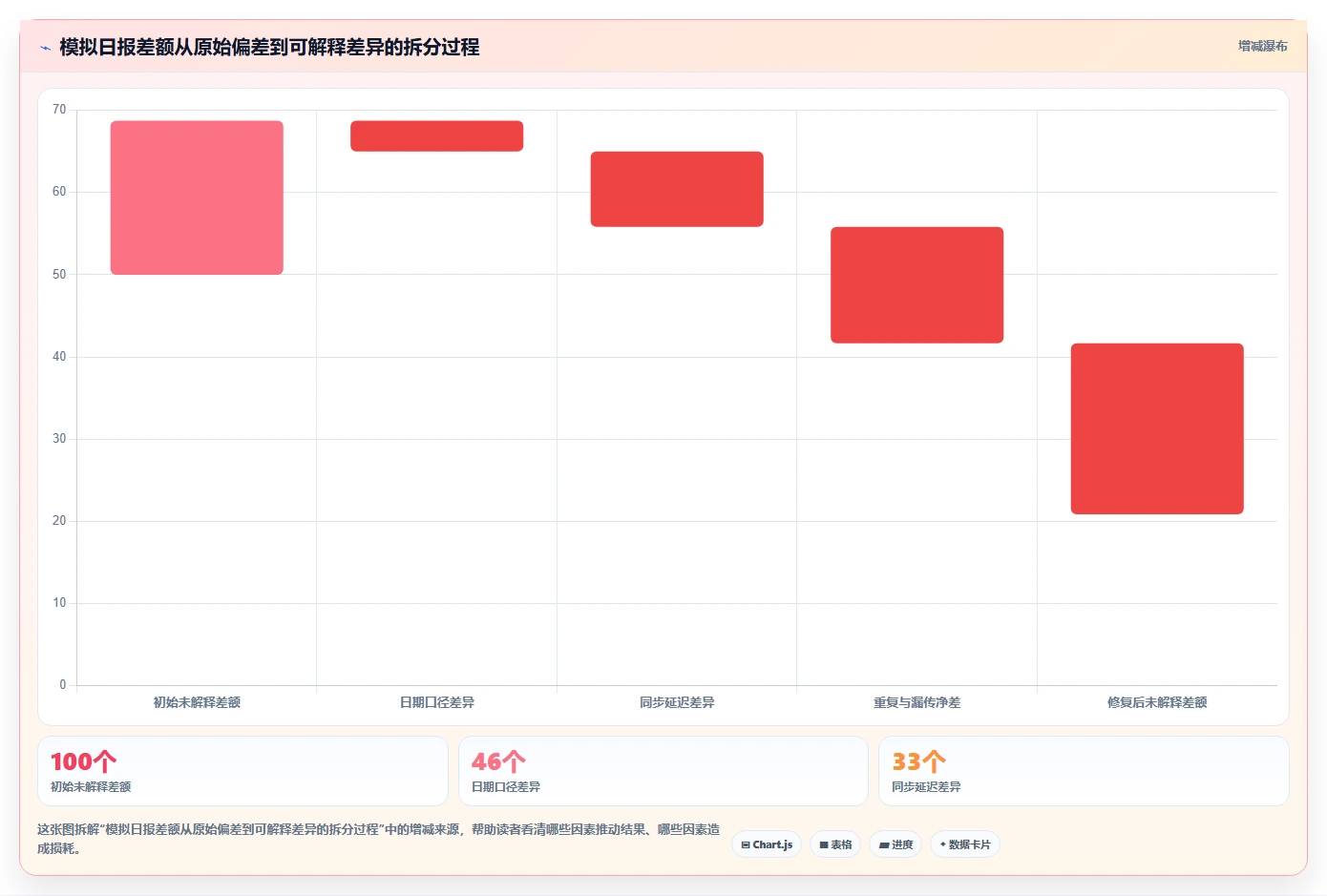Click the y-axis value 30
Image resolution: width=1327 pixels, height=896 pixels.
59,439
